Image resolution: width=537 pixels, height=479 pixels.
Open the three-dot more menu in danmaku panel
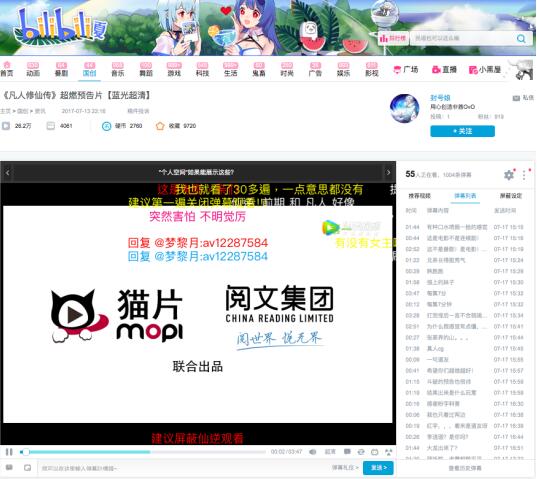(524, 175)
